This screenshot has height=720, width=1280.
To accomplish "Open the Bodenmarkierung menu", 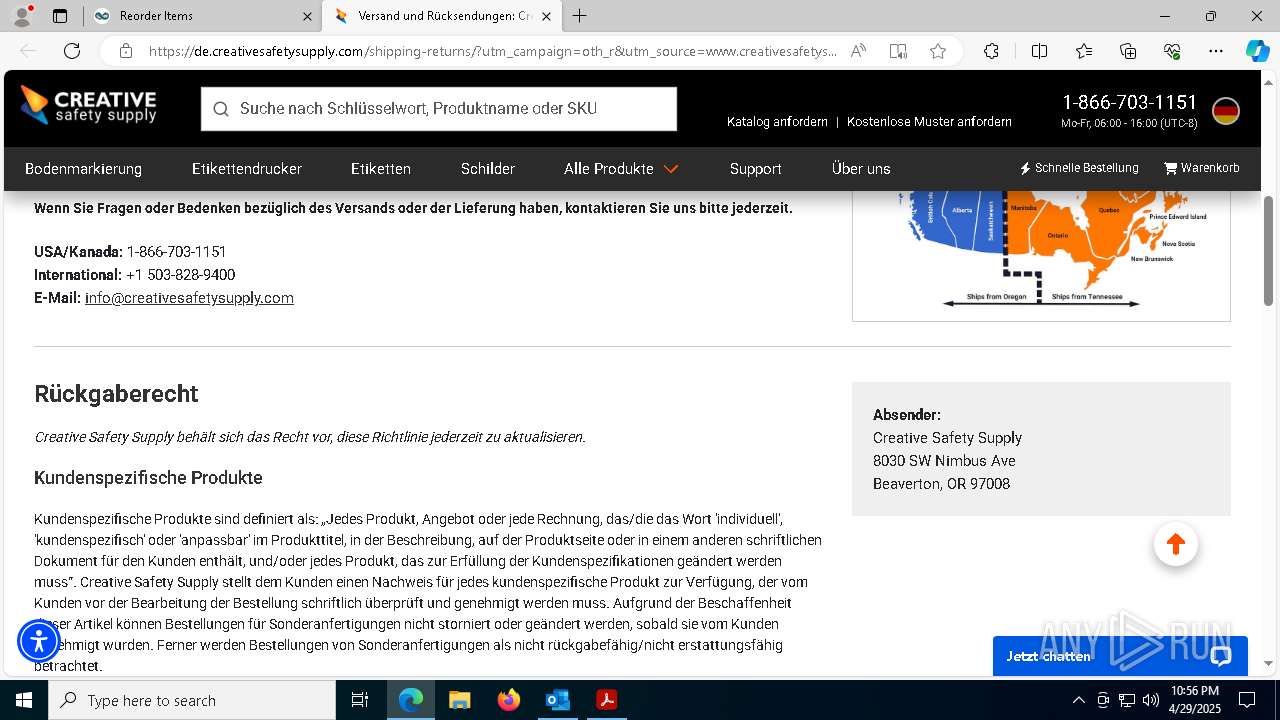I will [x=83, y=169].
